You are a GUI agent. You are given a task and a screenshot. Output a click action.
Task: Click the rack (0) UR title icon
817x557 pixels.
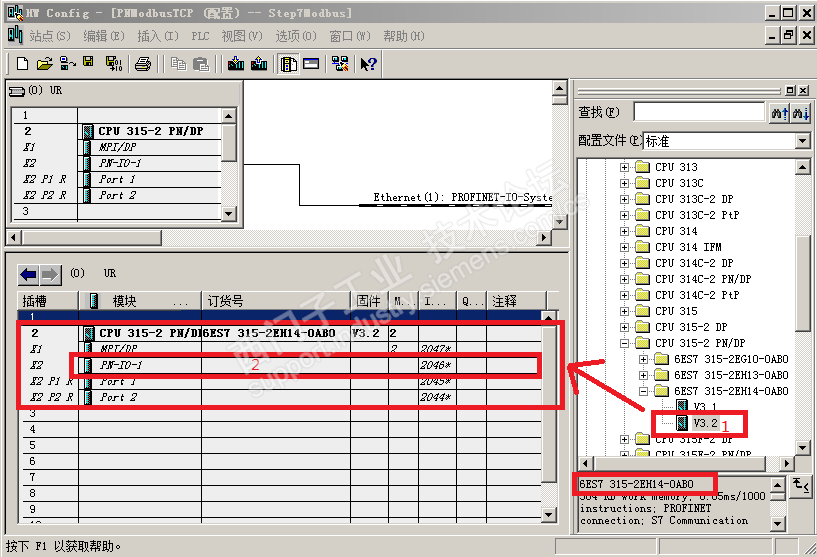(17, 91)
